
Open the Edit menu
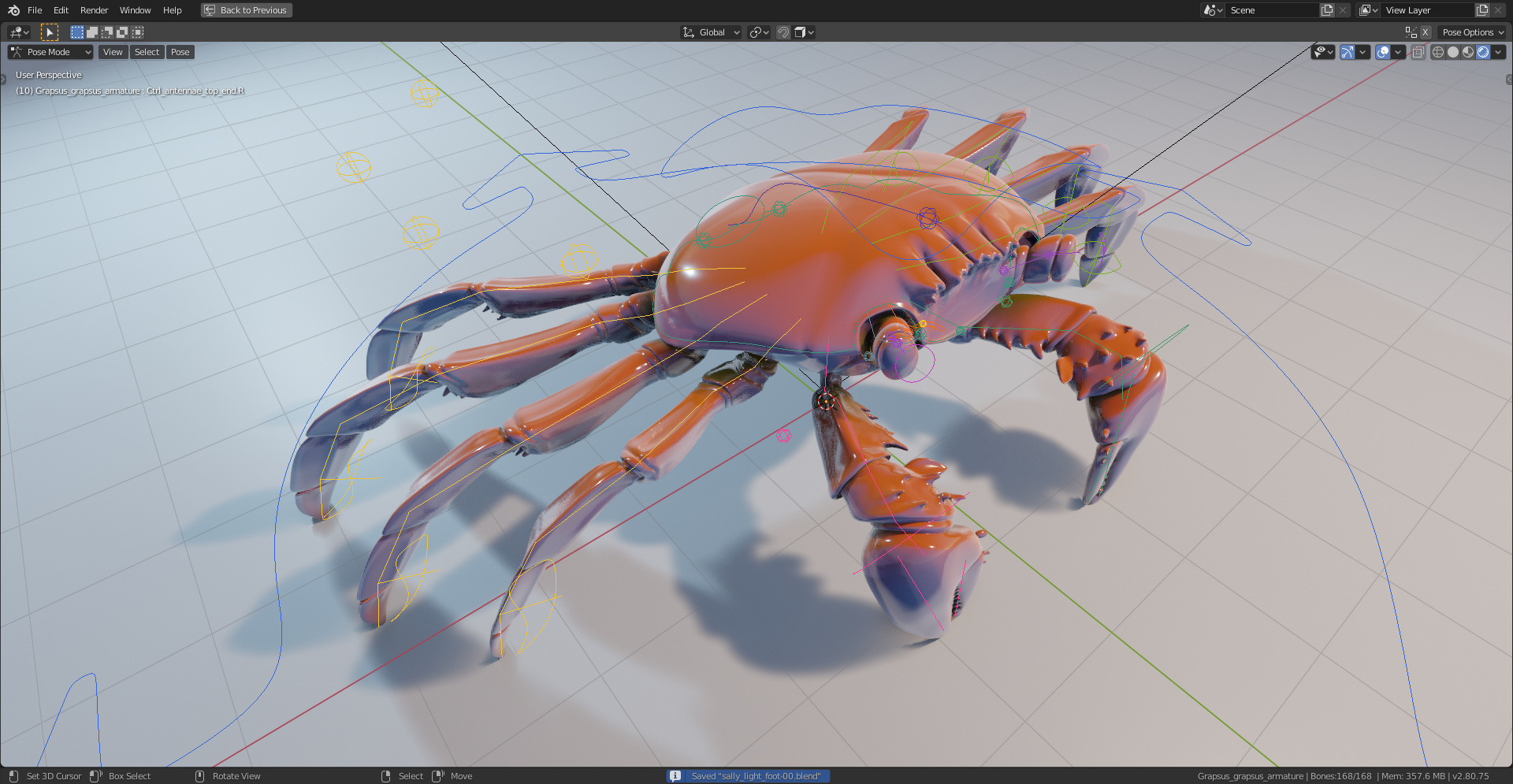coord(61,10)
